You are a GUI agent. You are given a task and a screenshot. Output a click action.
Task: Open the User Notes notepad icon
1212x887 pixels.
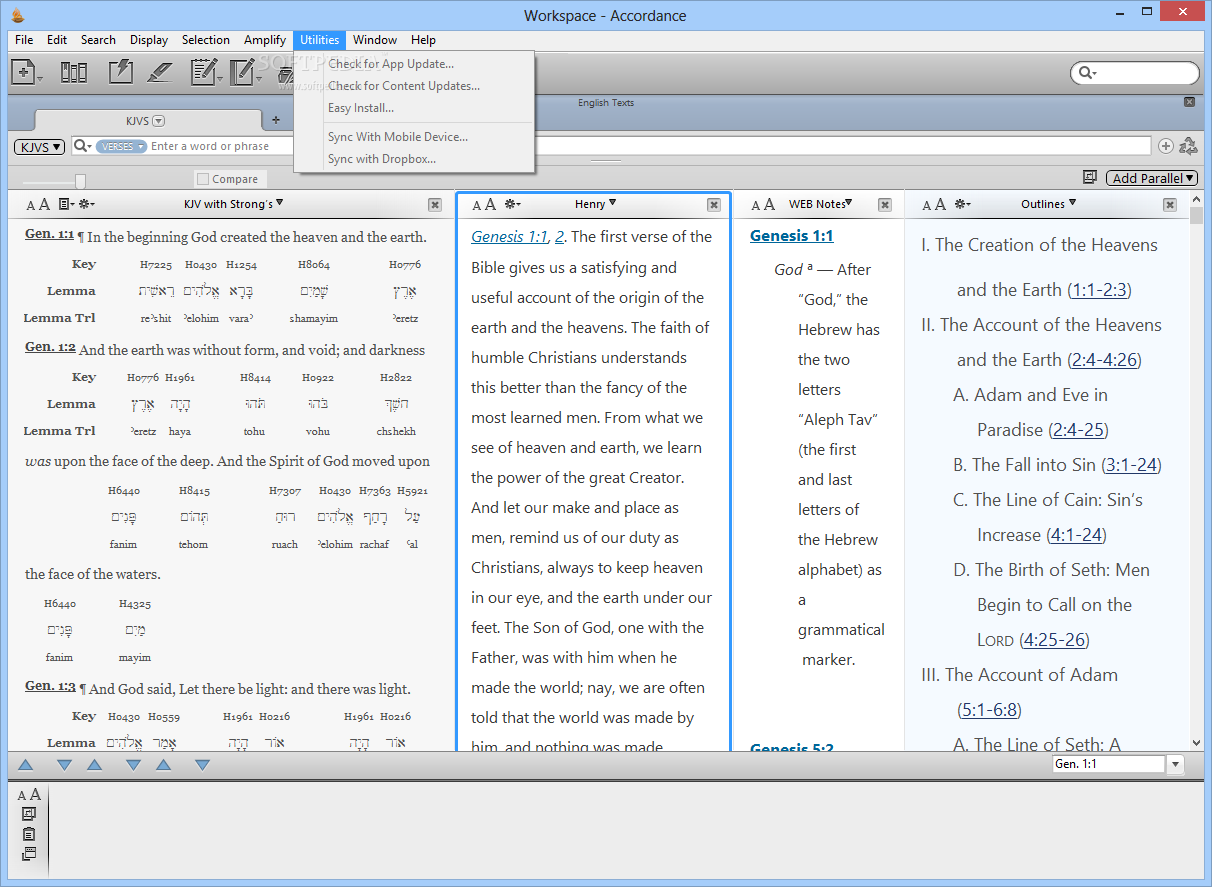point(204,72)
